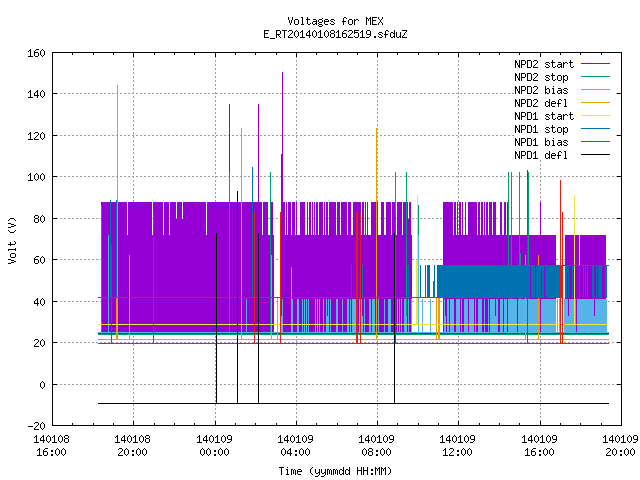Click the Time (yymmdd HH:MM) x-axis label

(335, 471)
